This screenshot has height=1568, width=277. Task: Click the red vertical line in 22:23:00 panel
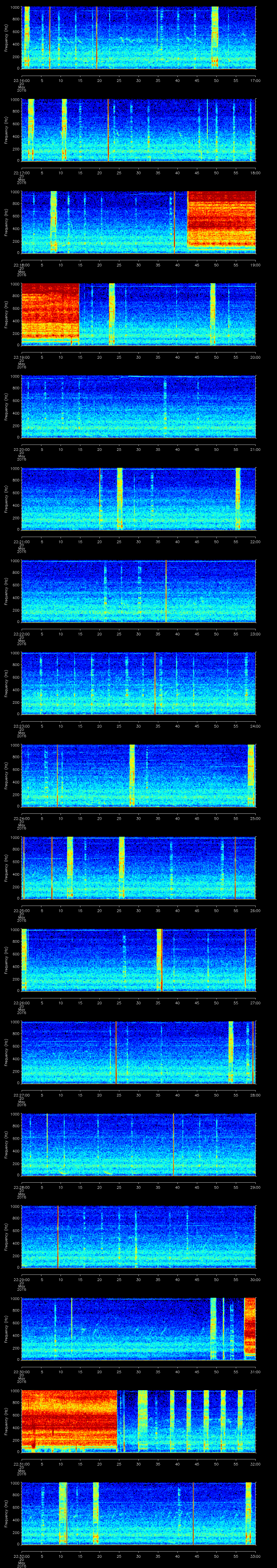pyautogui.click(x=155, y=683)
